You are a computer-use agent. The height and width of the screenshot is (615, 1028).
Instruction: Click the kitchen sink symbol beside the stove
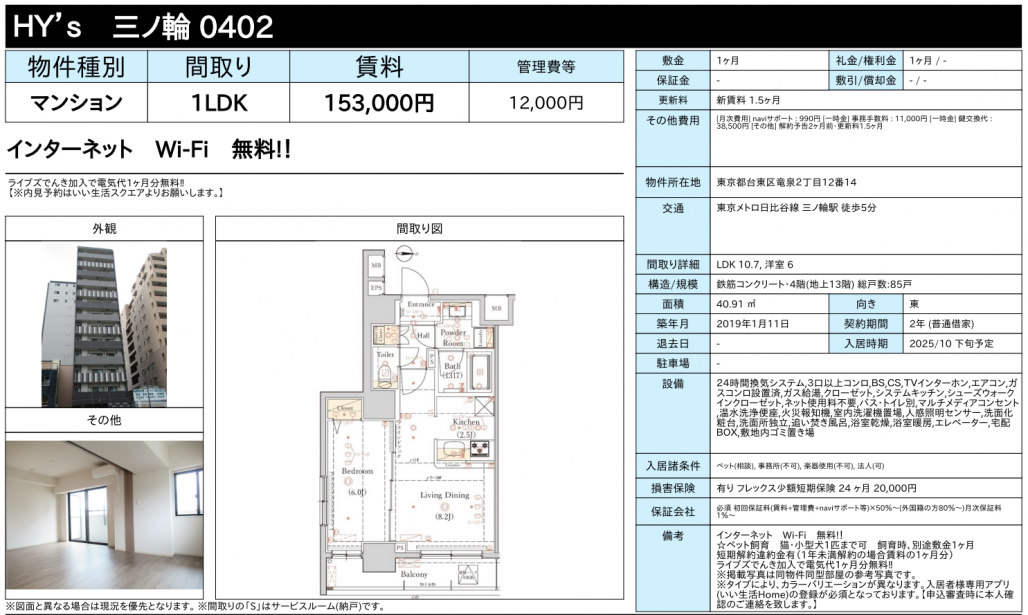(452, 448)
